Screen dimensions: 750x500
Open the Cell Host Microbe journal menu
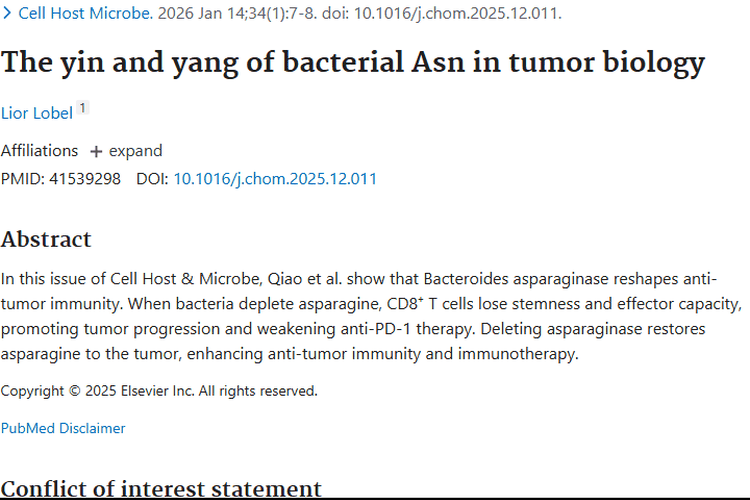(88, 14)
